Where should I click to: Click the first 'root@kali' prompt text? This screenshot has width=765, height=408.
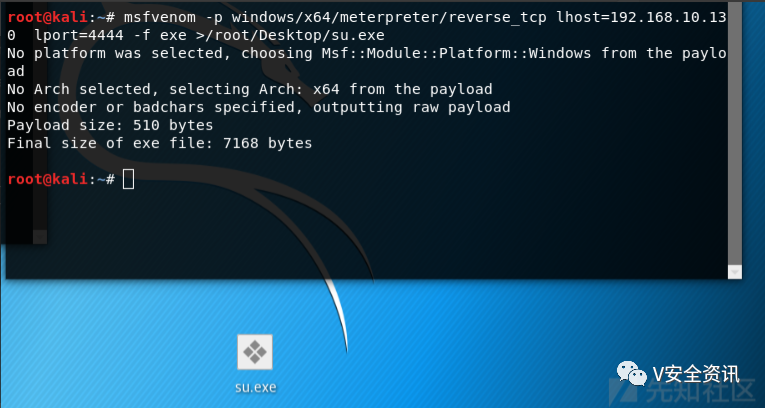47,18
